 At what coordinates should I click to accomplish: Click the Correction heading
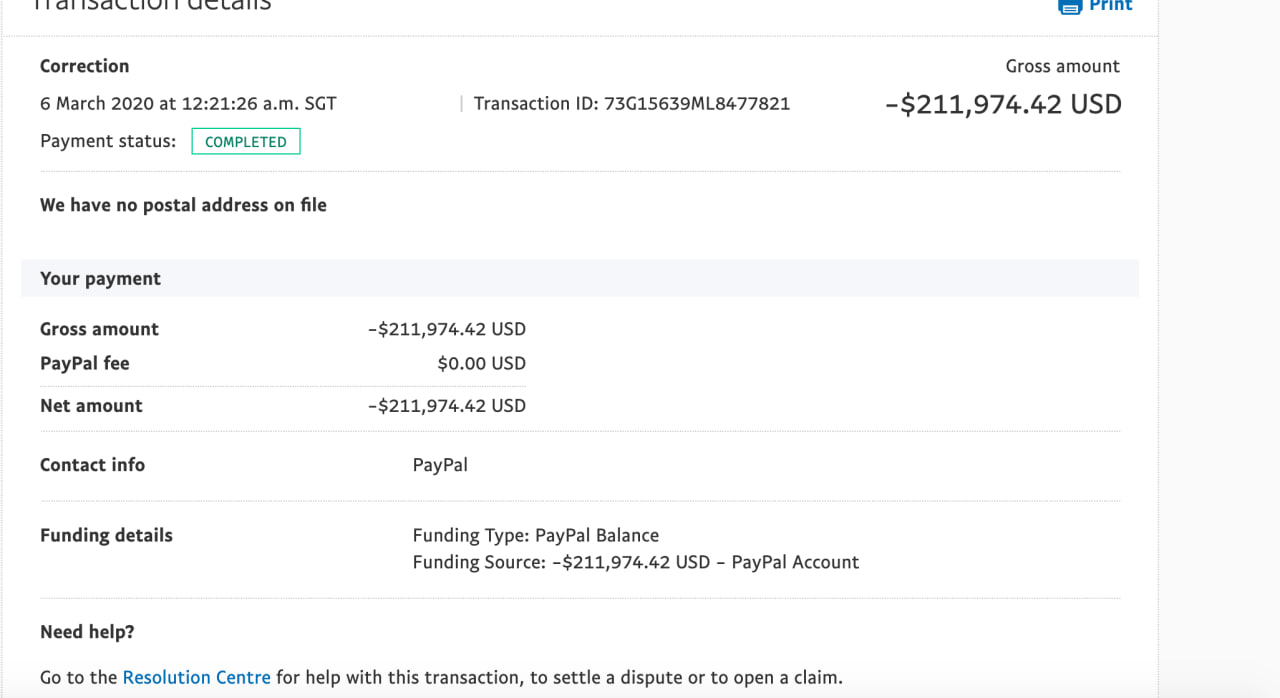(84, 66)
